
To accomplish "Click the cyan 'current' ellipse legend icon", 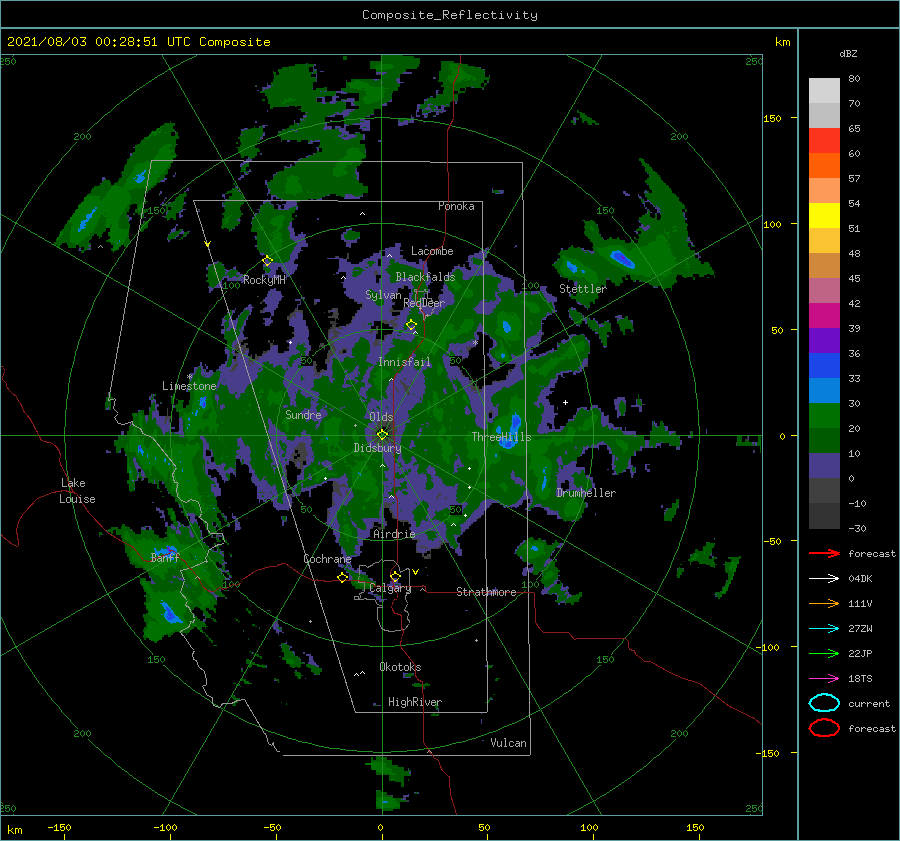I will tap(824, 703).
